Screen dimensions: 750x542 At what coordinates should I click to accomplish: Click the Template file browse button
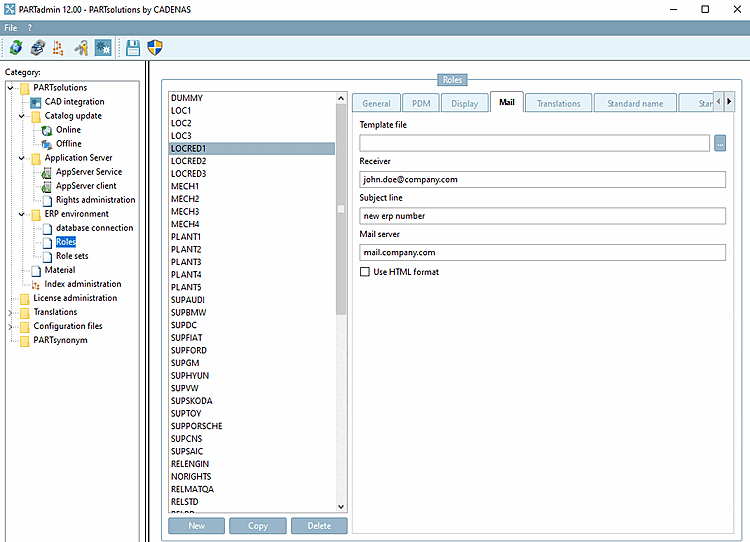[x=719, y=143]
